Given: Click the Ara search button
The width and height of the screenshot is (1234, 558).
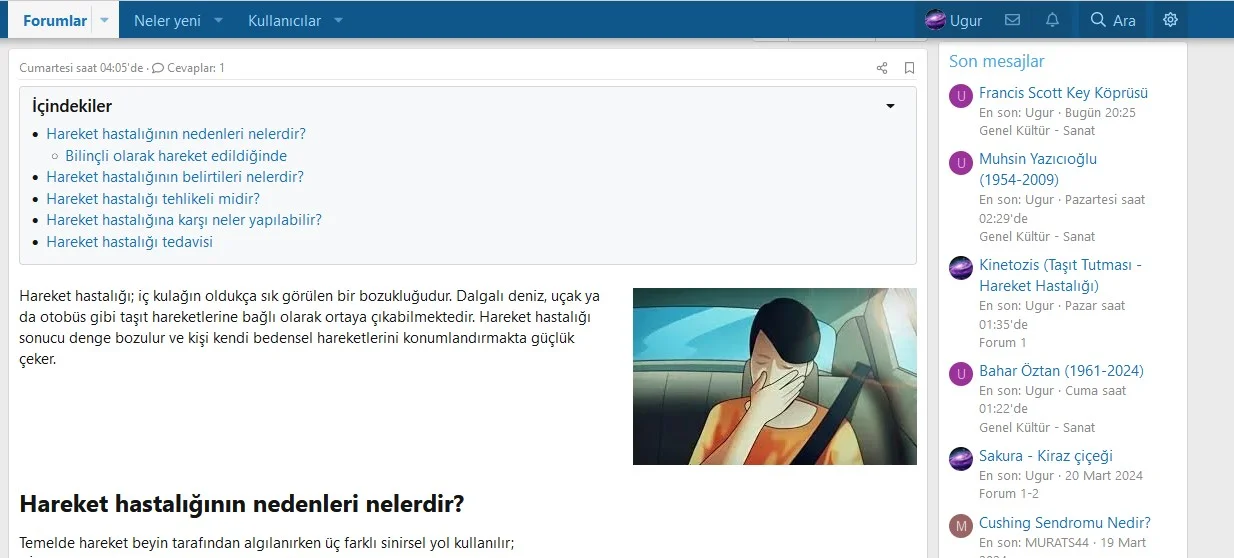Looking at the screenshot, I should tap(1112, 20).
